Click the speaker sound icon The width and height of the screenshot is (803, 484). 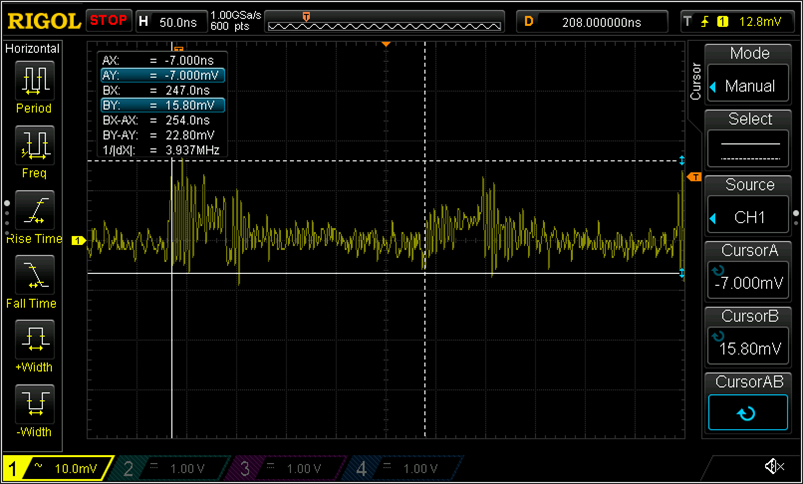tap(773, 467)
